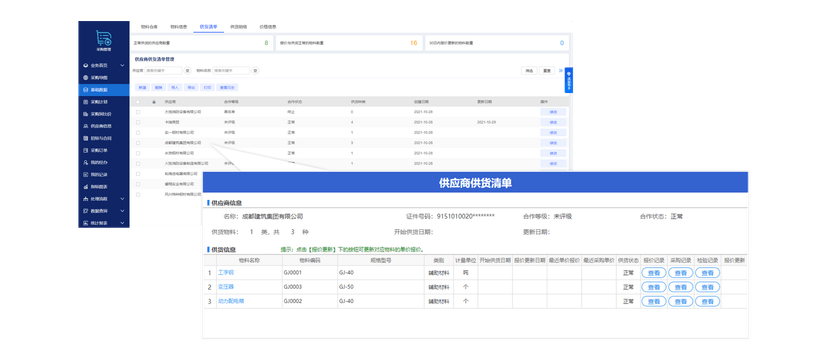This screenshot has width=828, height=363.
Task: Click the 导出 button
Action: pos(191,87)
